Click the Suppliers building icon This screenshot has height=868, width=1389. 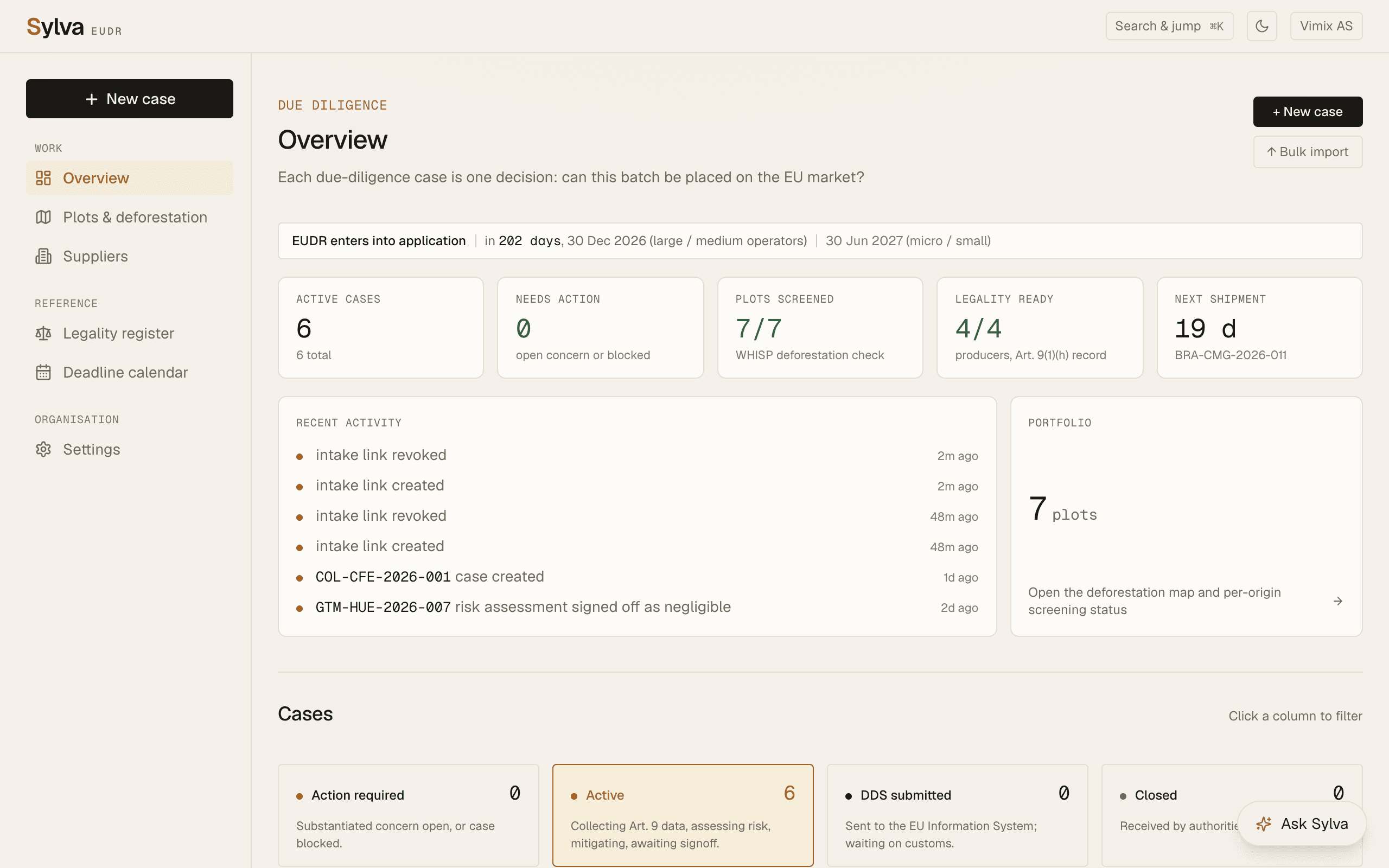tap(43, 256)
